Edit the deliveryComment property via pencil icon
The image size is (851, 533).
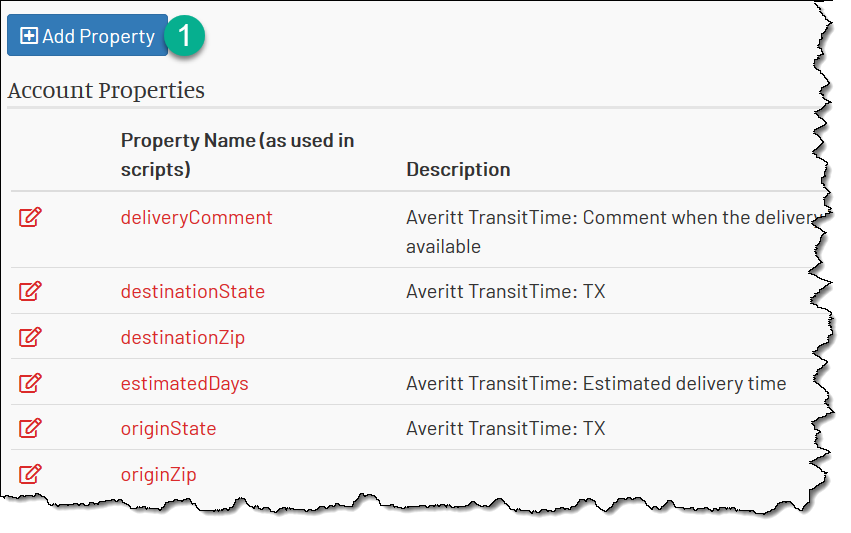click(x=30, y=217)
